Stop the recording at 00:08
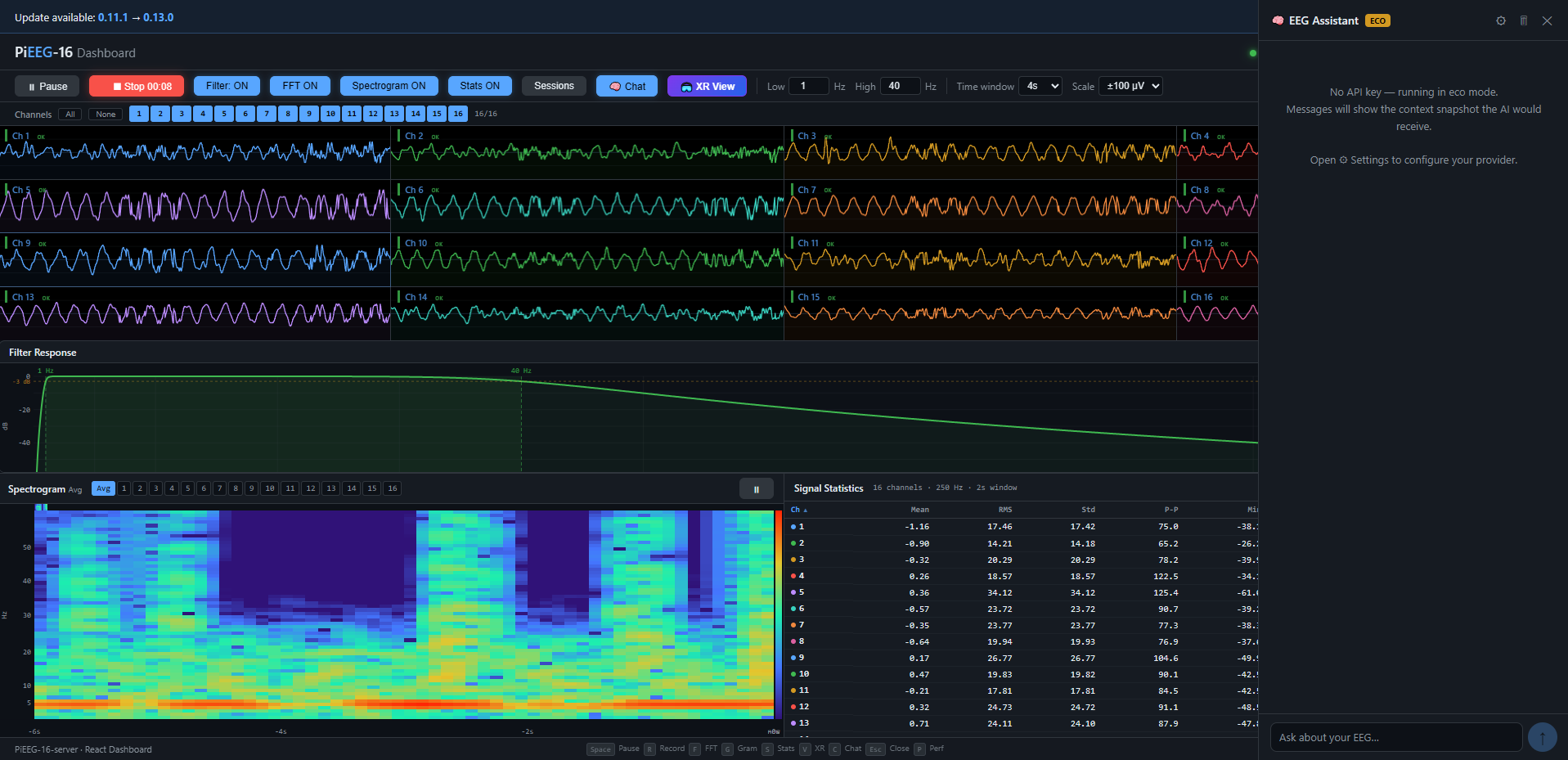This screenshot has width=1568, height=760. tap(137, 86)
